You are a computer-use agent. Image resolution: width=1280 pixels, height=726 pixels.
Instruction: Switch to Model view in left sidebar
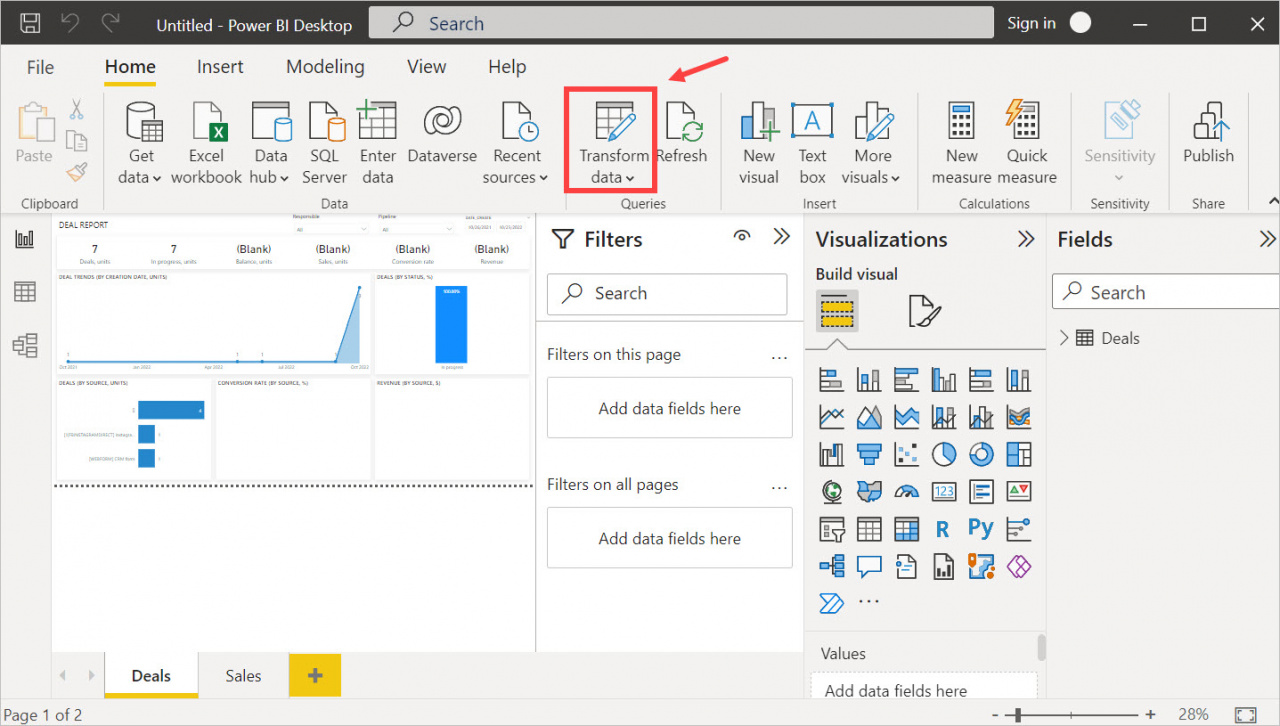tap(25, 345)
